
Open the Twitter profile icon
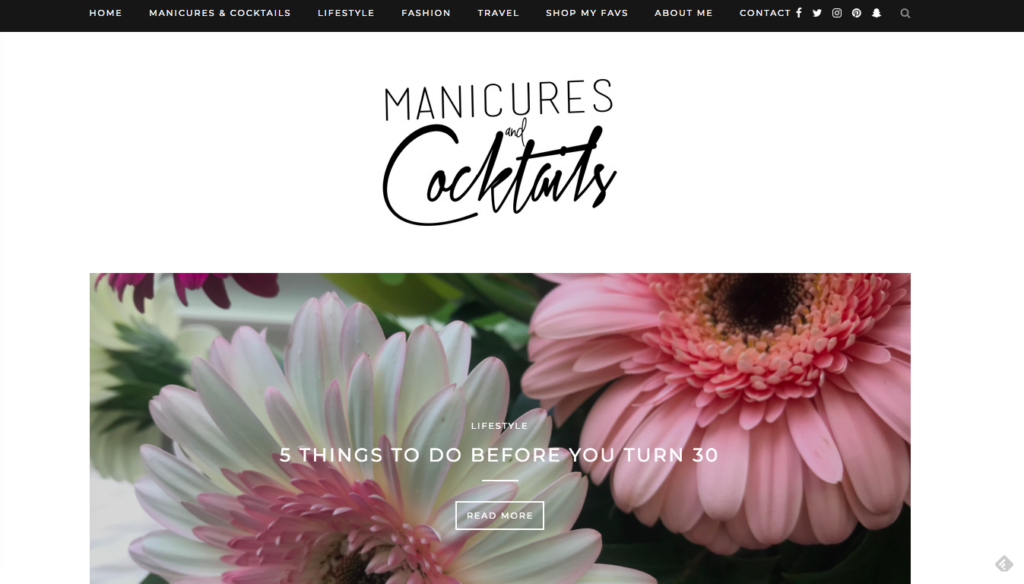817,13
